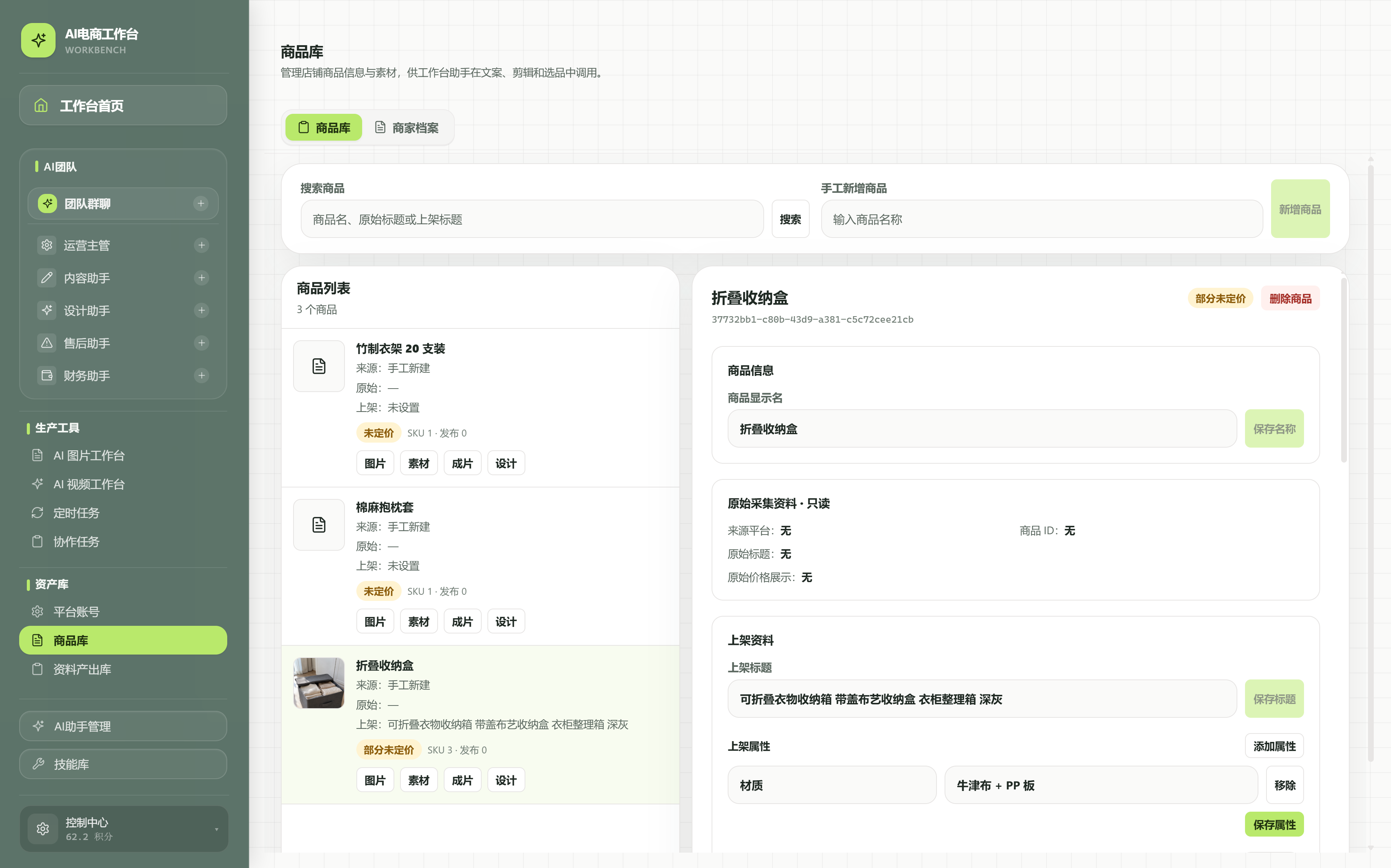This screenshot has width=1391, height=868.
Task: Expand the 控制中心 dropdown arrow
Action: (x=217, y=829)
